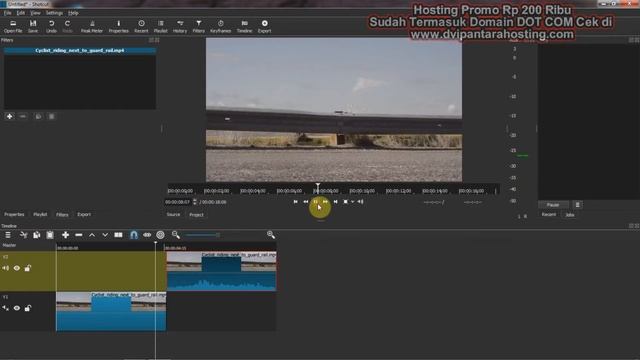Open the File menu

[x=8, y=13]
